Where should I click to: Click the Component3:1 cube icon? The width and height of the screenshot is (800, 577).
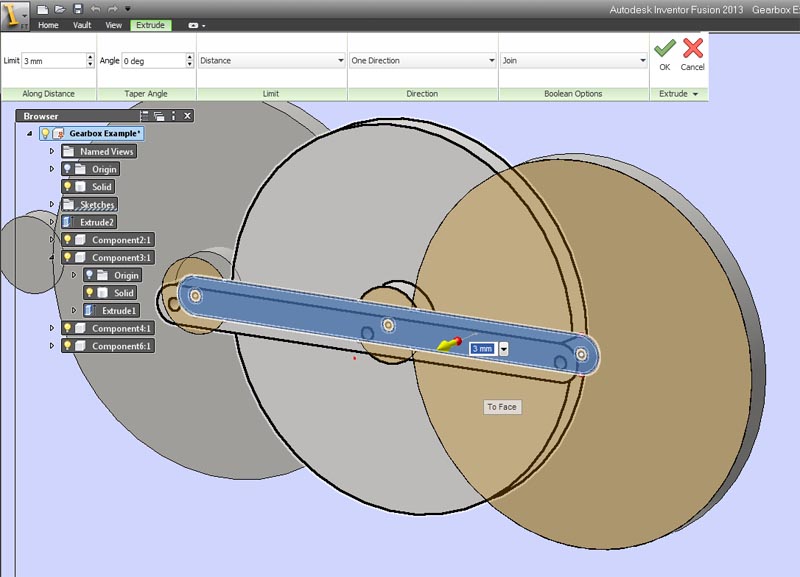[80, 257]
